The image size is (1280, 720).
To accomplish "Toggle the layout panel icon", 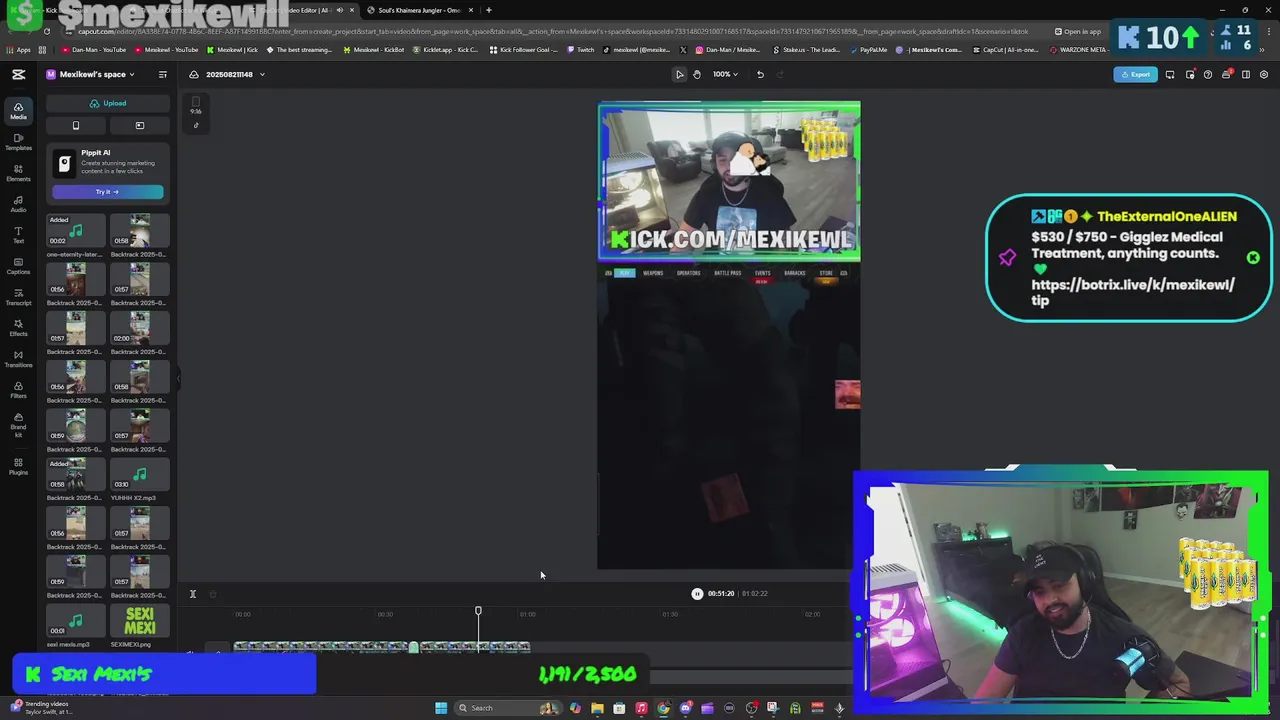I will coord(1245,74).
